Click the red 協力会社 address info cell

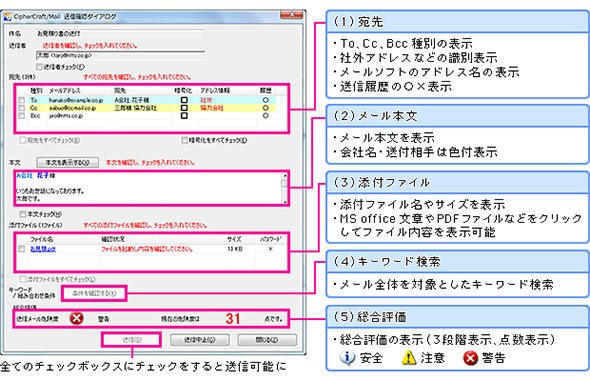coord(212,108)
